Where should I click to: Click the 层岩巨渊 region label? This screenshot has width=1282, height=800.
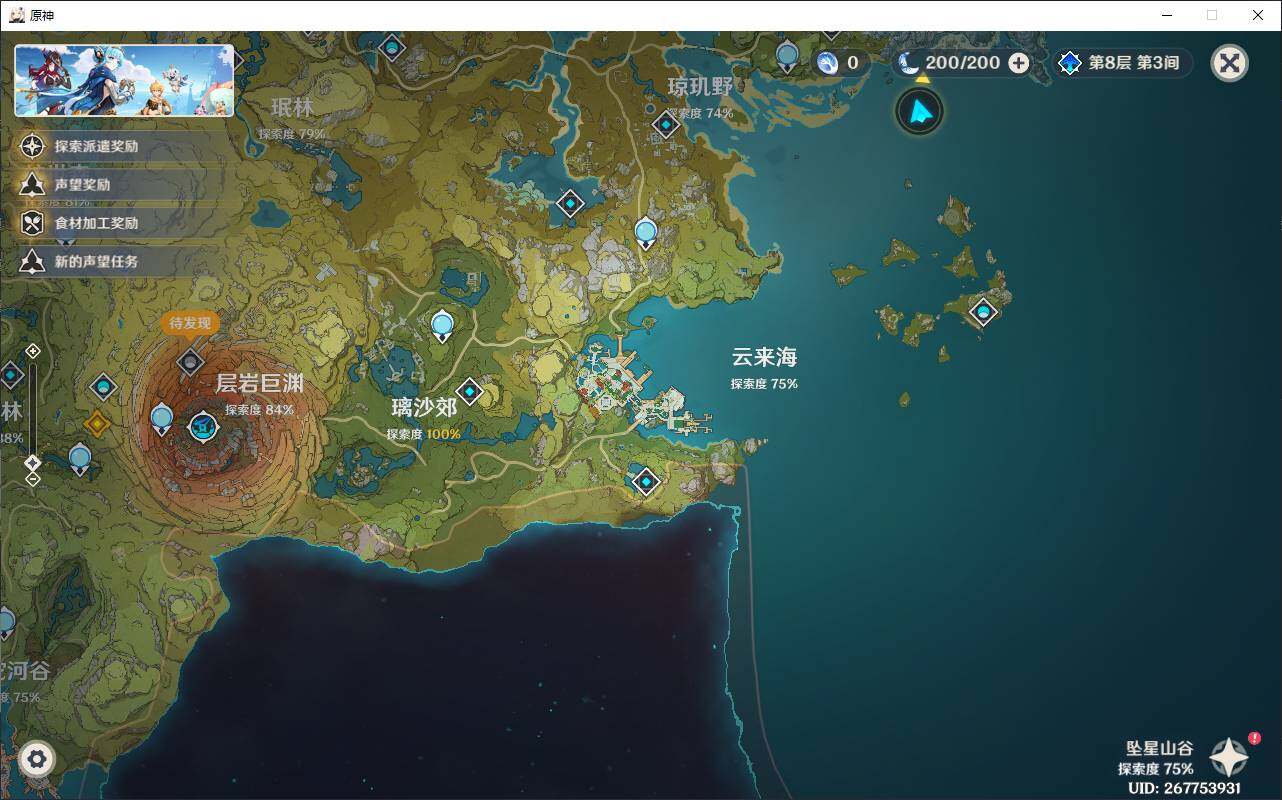point(259,384)
